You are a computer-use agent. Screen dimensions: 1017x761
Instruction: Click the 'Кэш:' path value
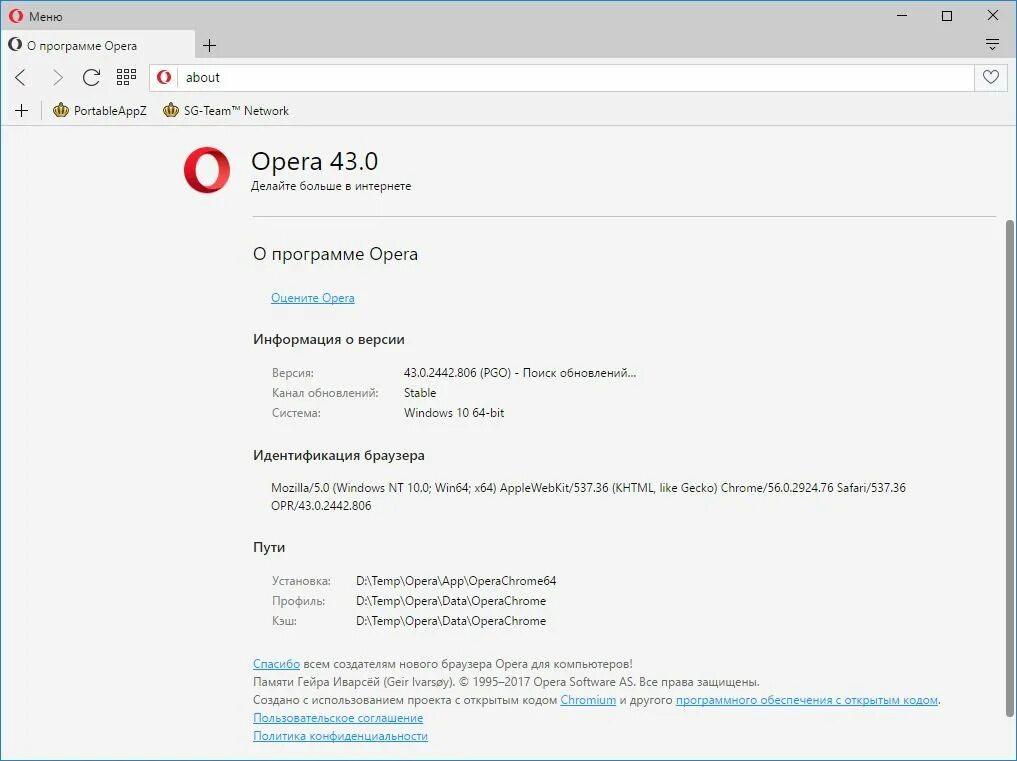pos(451,621)
